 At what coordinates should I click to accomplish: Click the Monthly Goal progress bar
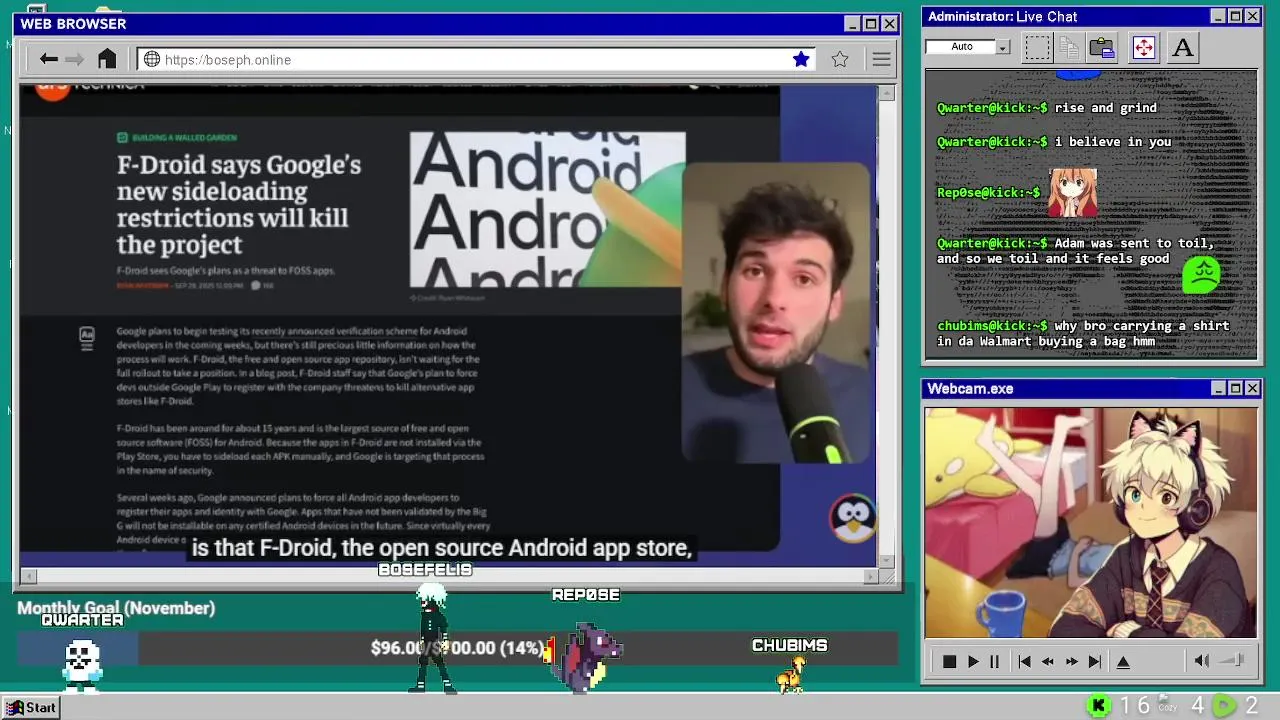[x=457, y=648]
